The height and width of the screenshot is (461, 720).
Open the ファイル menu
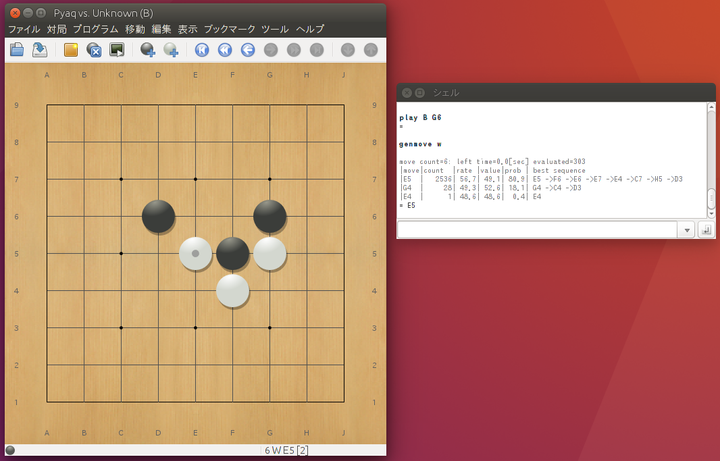click(24, 30)
